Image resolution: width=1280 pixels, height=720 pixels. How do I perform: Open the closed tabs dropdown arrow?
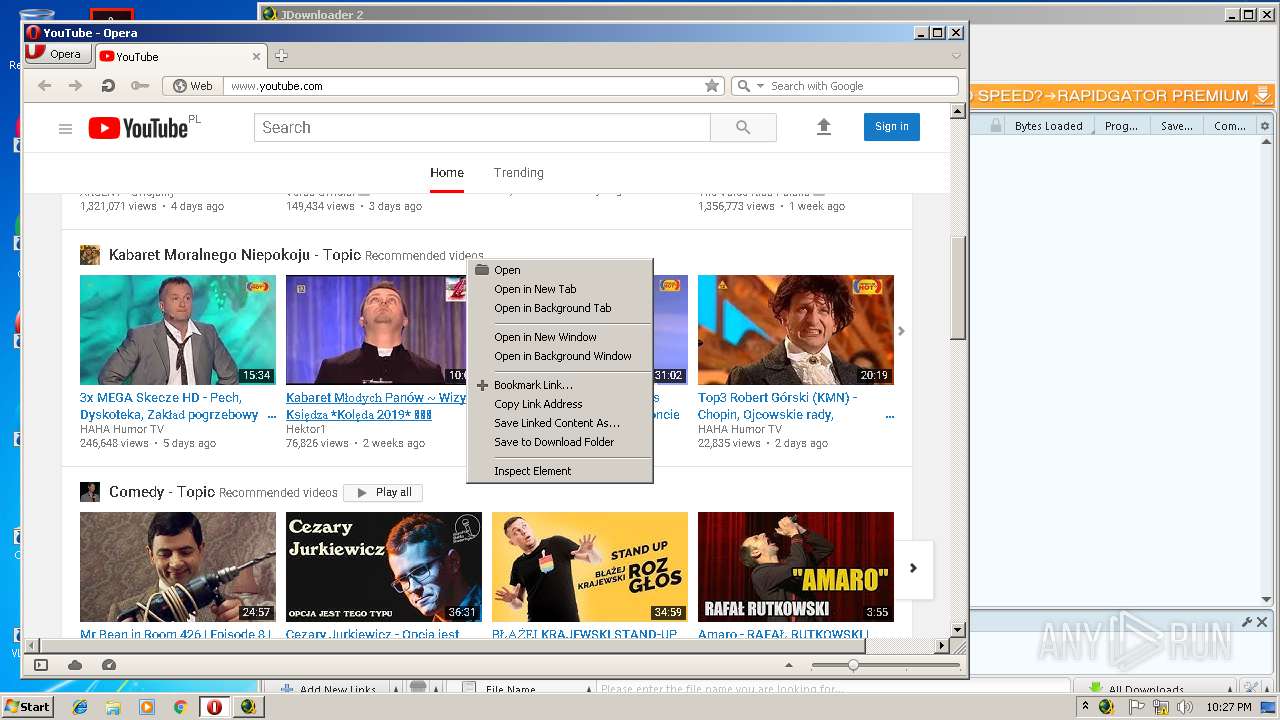[956, 56]
